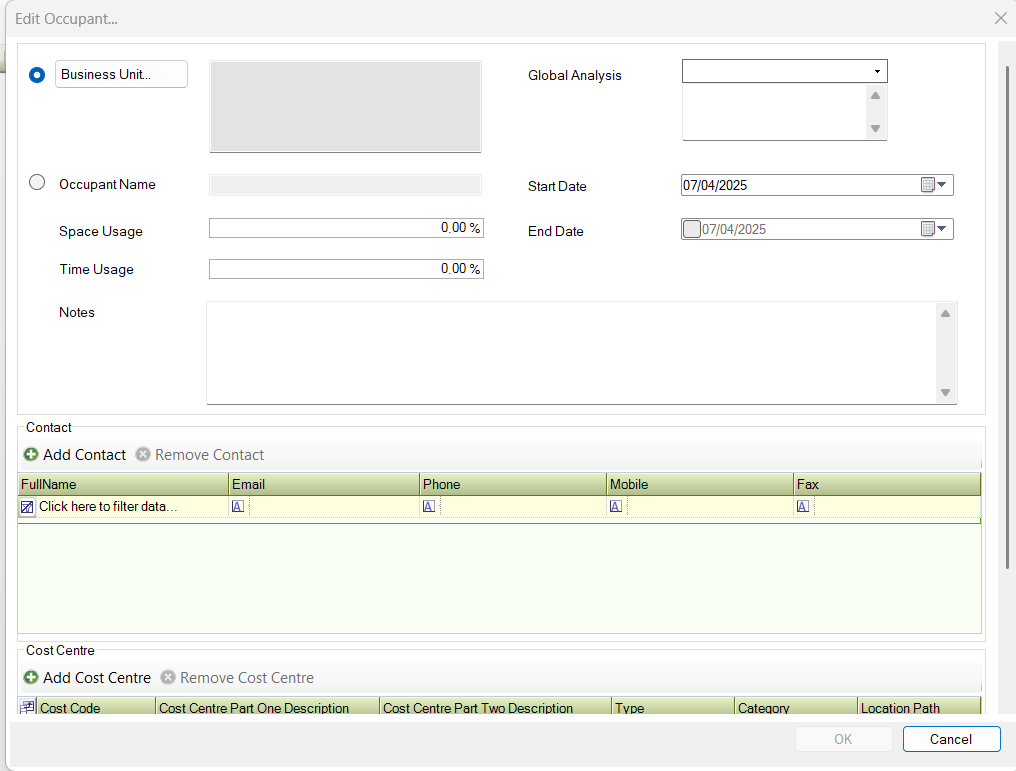Open the End Date calendar picker icon
Image resolution: width=1016 pixels, height=771 pixels.
coord(928,228)
